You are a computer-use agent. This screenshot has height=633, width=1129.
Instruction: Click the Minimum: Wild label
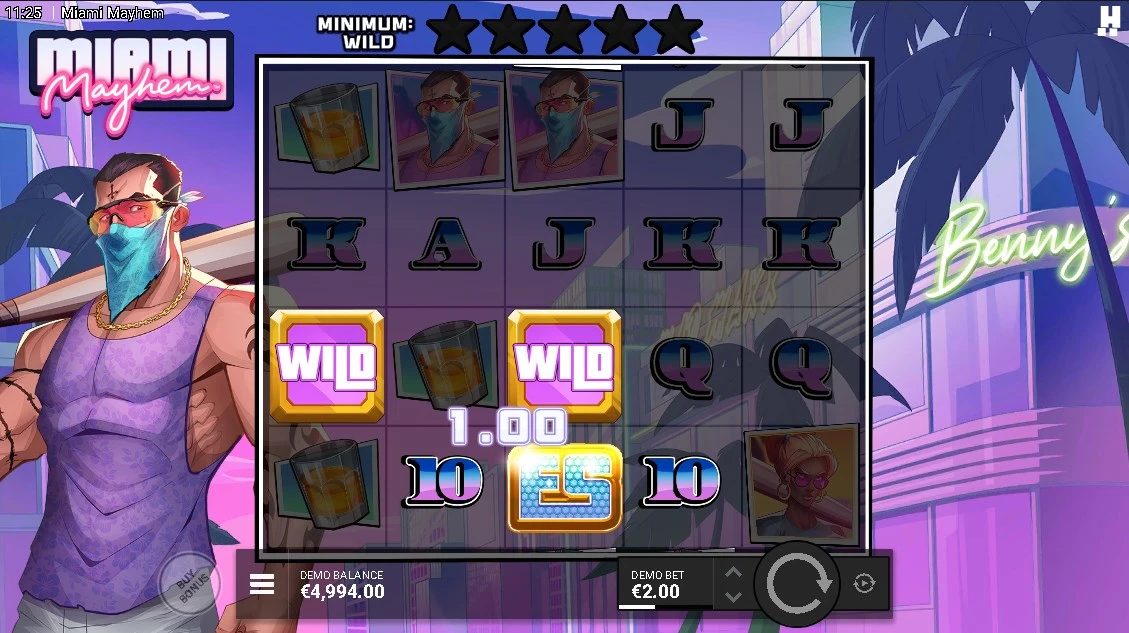click(x=366, y=33)
